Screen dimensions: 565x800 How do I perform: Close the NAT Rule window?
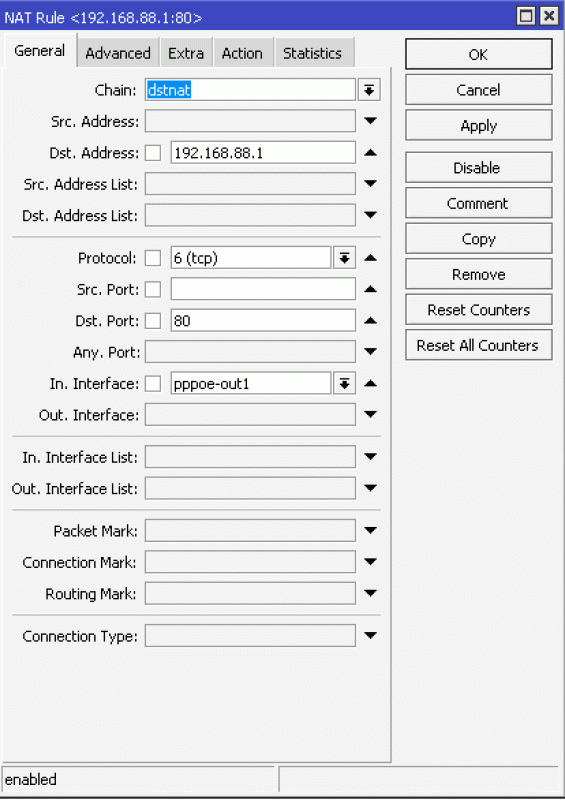(x=549, y=16)
